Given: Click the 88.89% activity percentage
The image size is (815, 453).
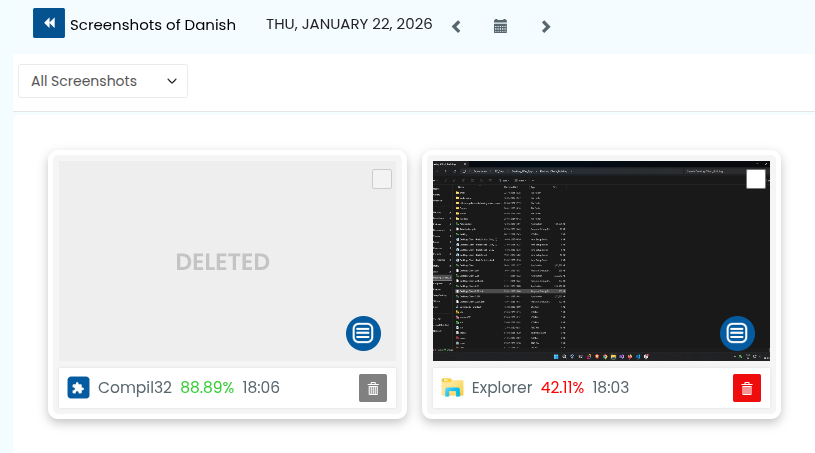Looking at the screenshot, I should (x=207, y=388).
